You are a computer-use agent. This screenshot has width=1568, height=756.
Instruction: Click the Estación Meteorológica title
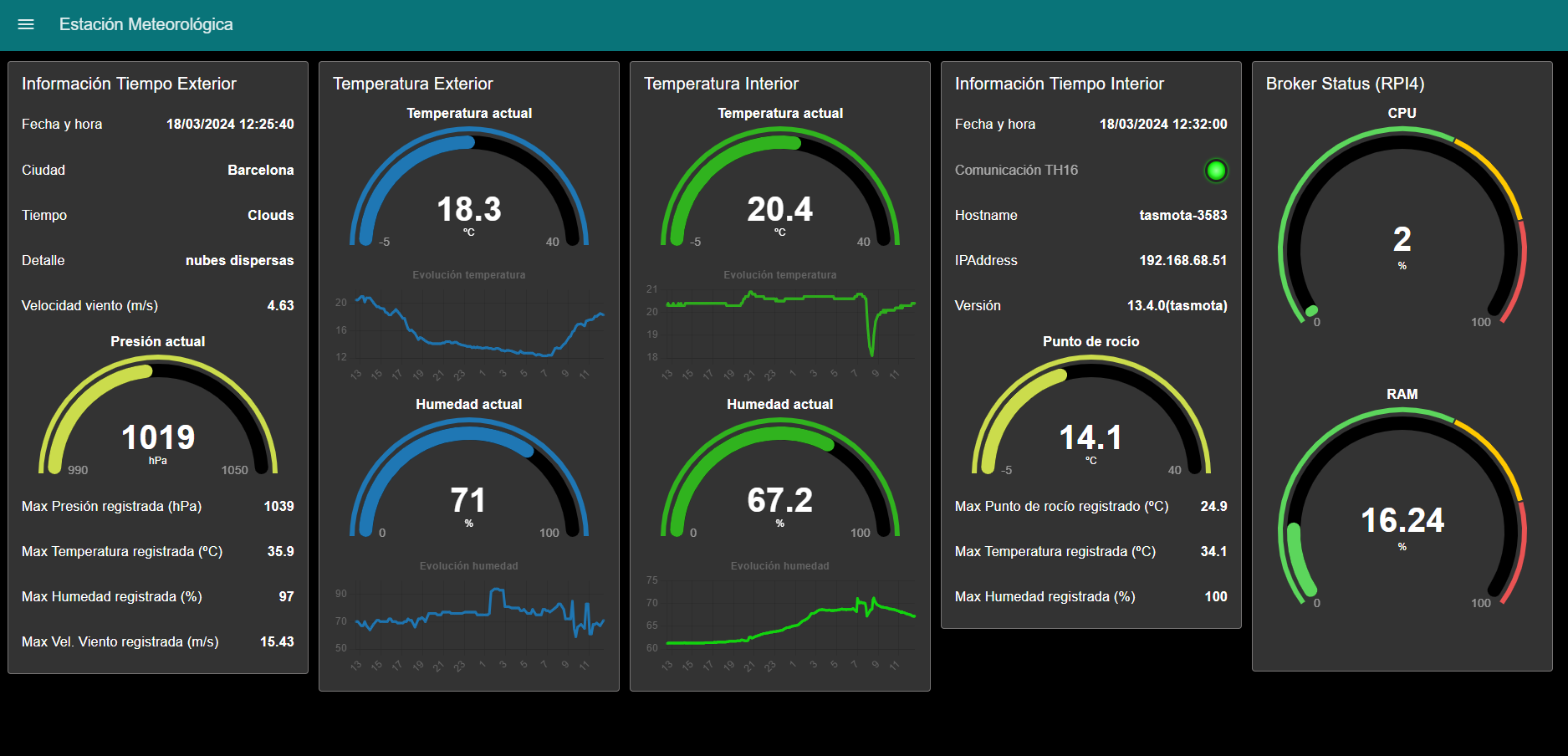tap(146, 24)
